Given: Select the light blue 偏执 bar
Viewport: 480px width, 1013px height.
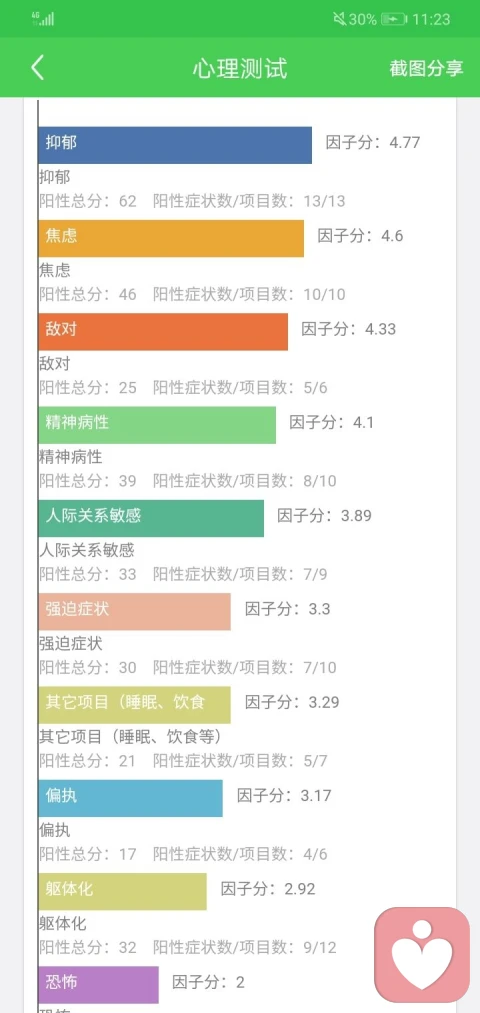Looking at the screenshot, I should (x=130, y=799).
